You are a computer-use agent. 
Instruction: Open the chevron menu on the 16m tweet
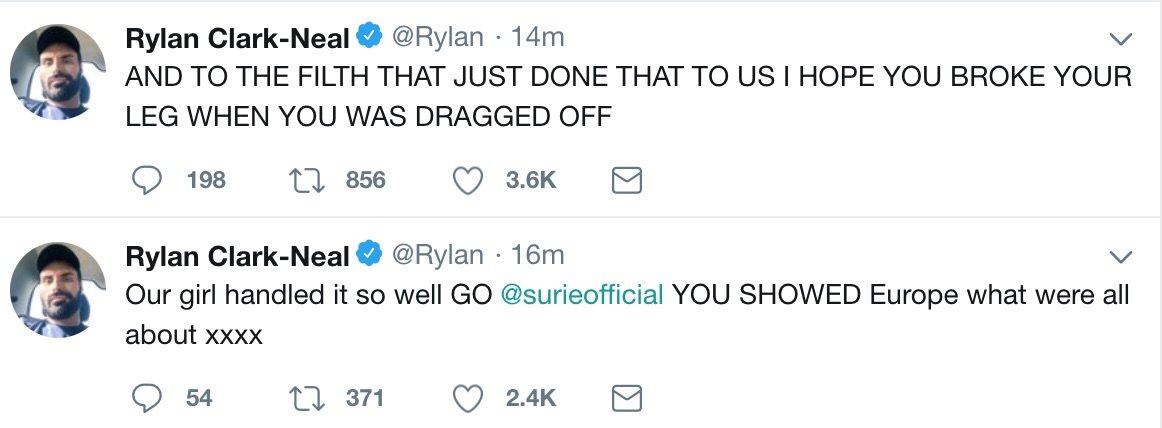tap(1121, 257)
